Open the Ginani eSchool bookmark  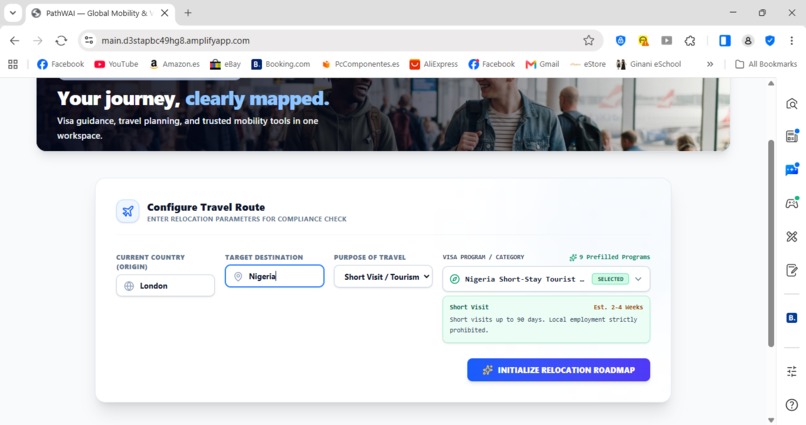(x=649, y=64)
